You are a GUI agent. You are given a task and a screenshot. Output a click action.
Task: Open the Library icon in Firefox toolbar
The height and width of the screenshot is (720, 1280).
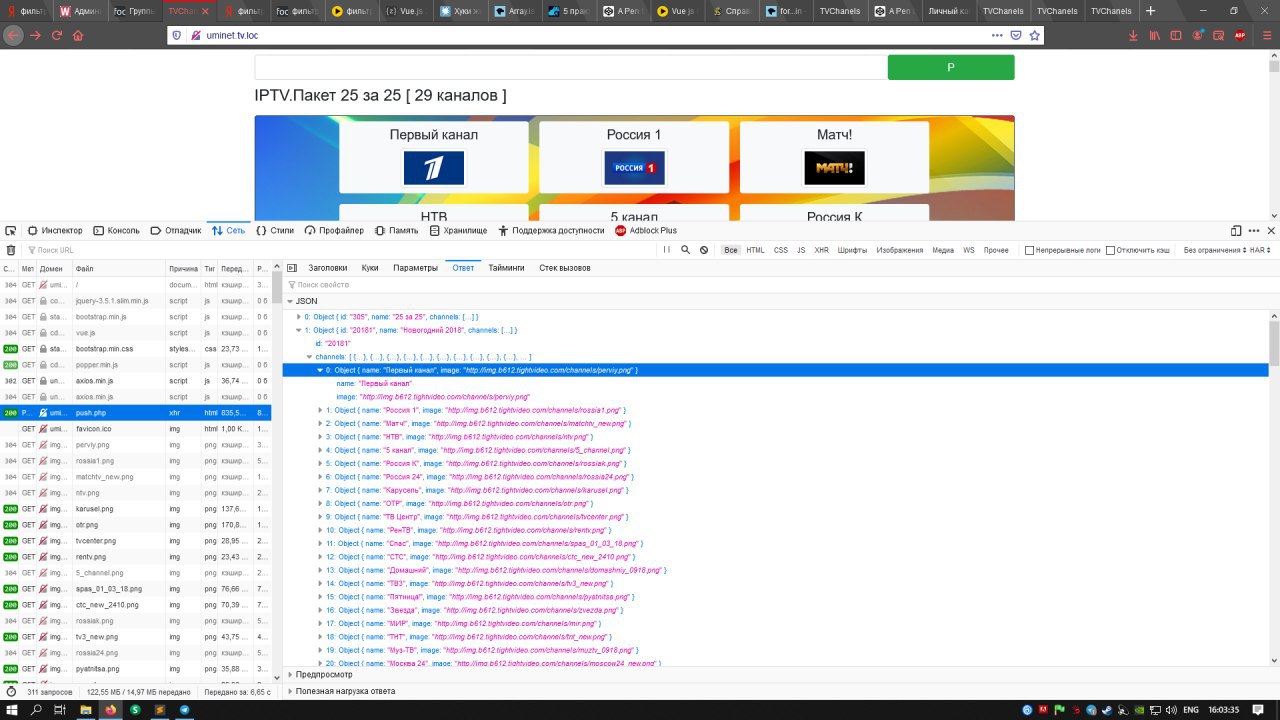1154,35
